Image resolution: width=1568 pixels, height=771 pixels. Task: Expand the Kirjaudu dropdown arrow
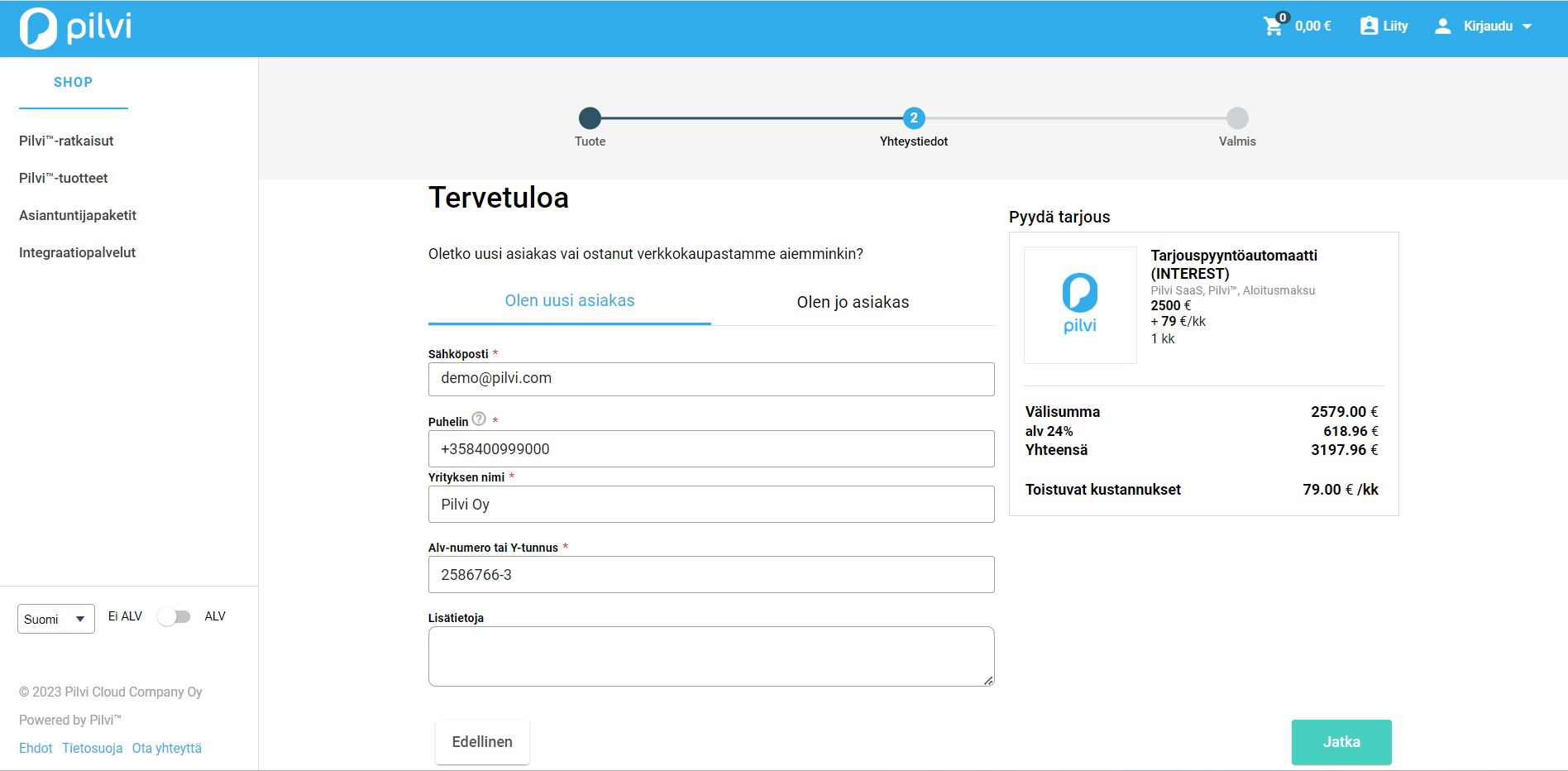1527,26
